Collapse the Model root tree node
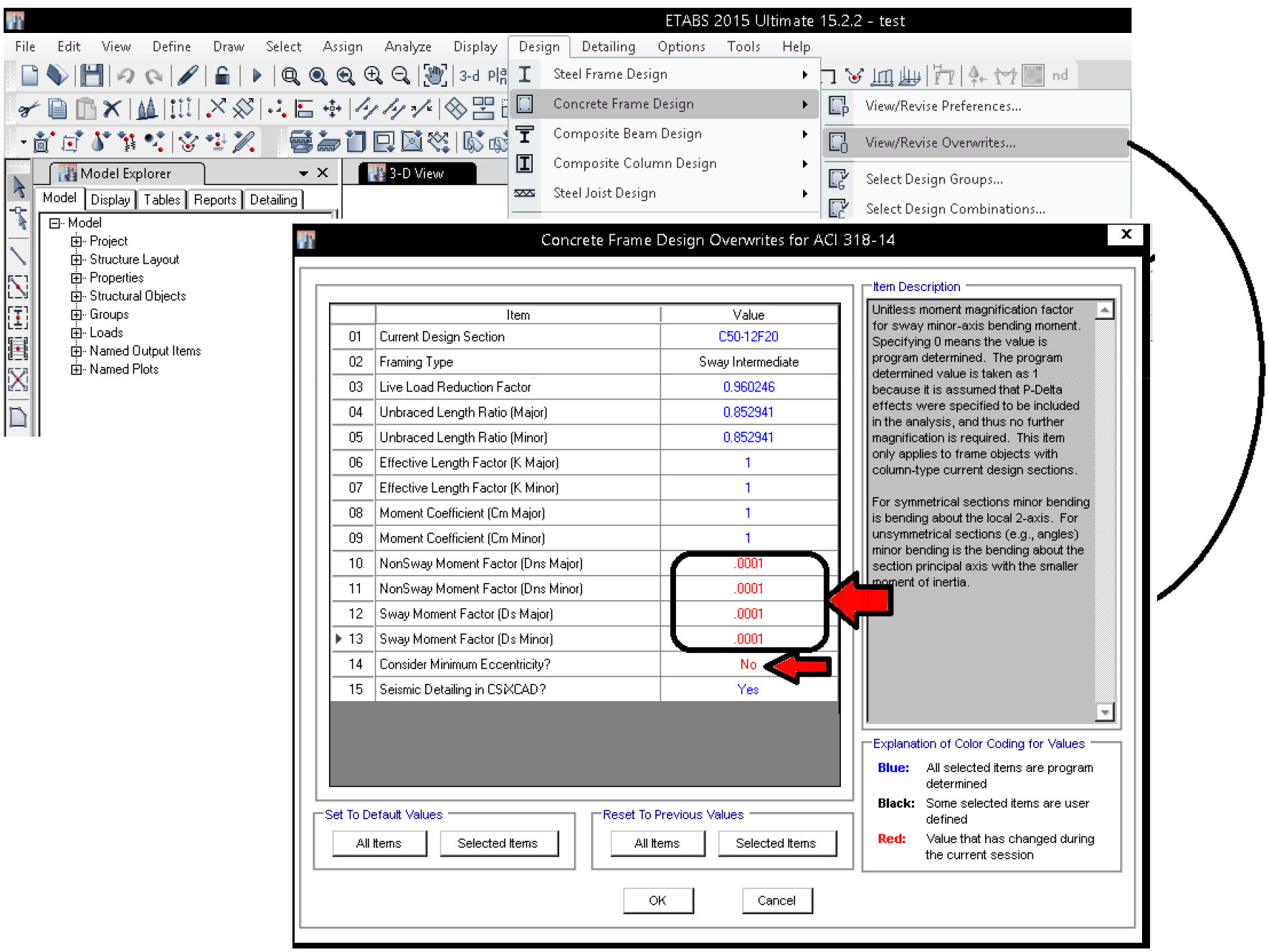1269x952 pixels. tap(54, 223)
